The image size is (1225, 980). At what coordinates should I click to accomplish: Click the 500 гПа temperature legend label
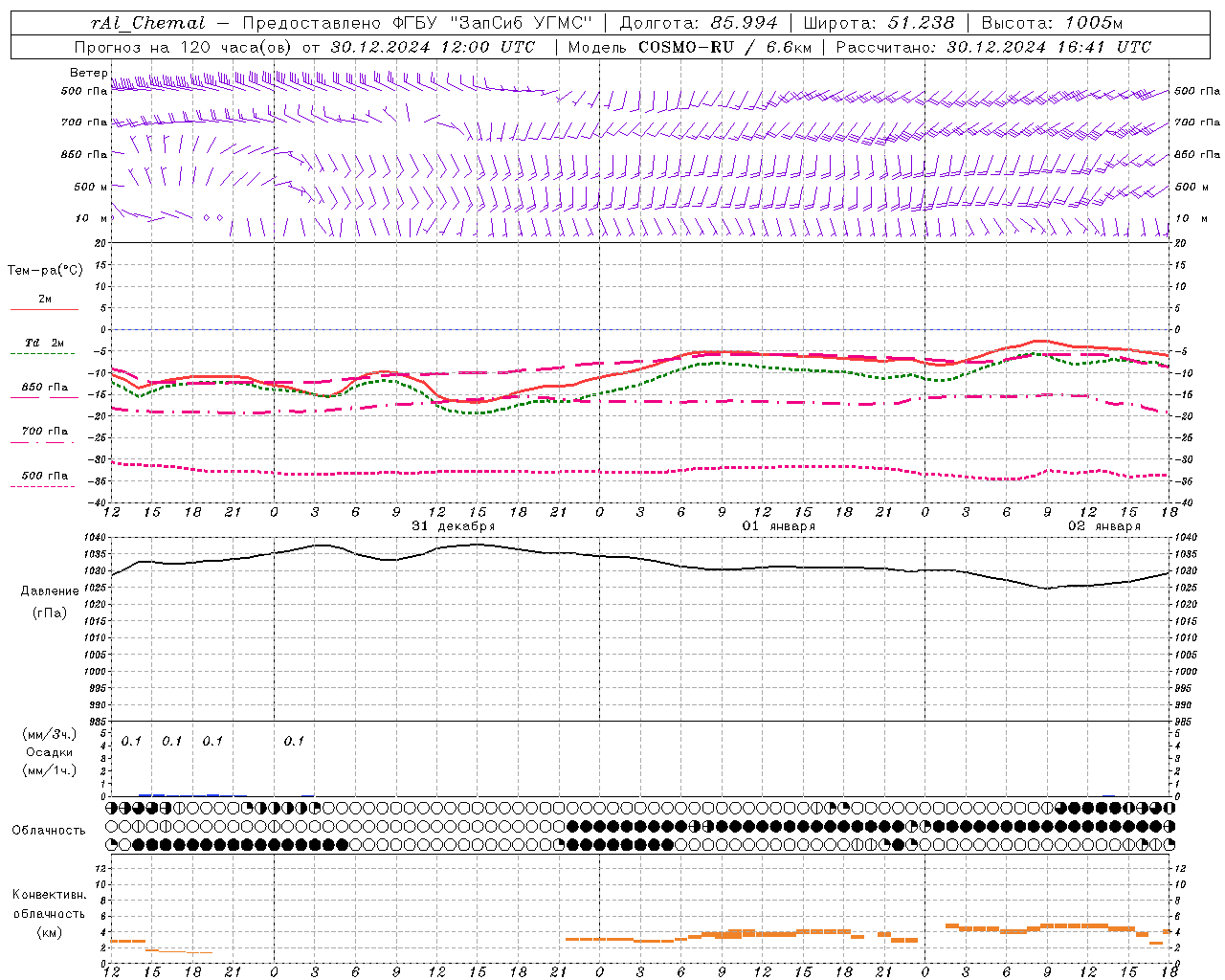tap(45, 476)
